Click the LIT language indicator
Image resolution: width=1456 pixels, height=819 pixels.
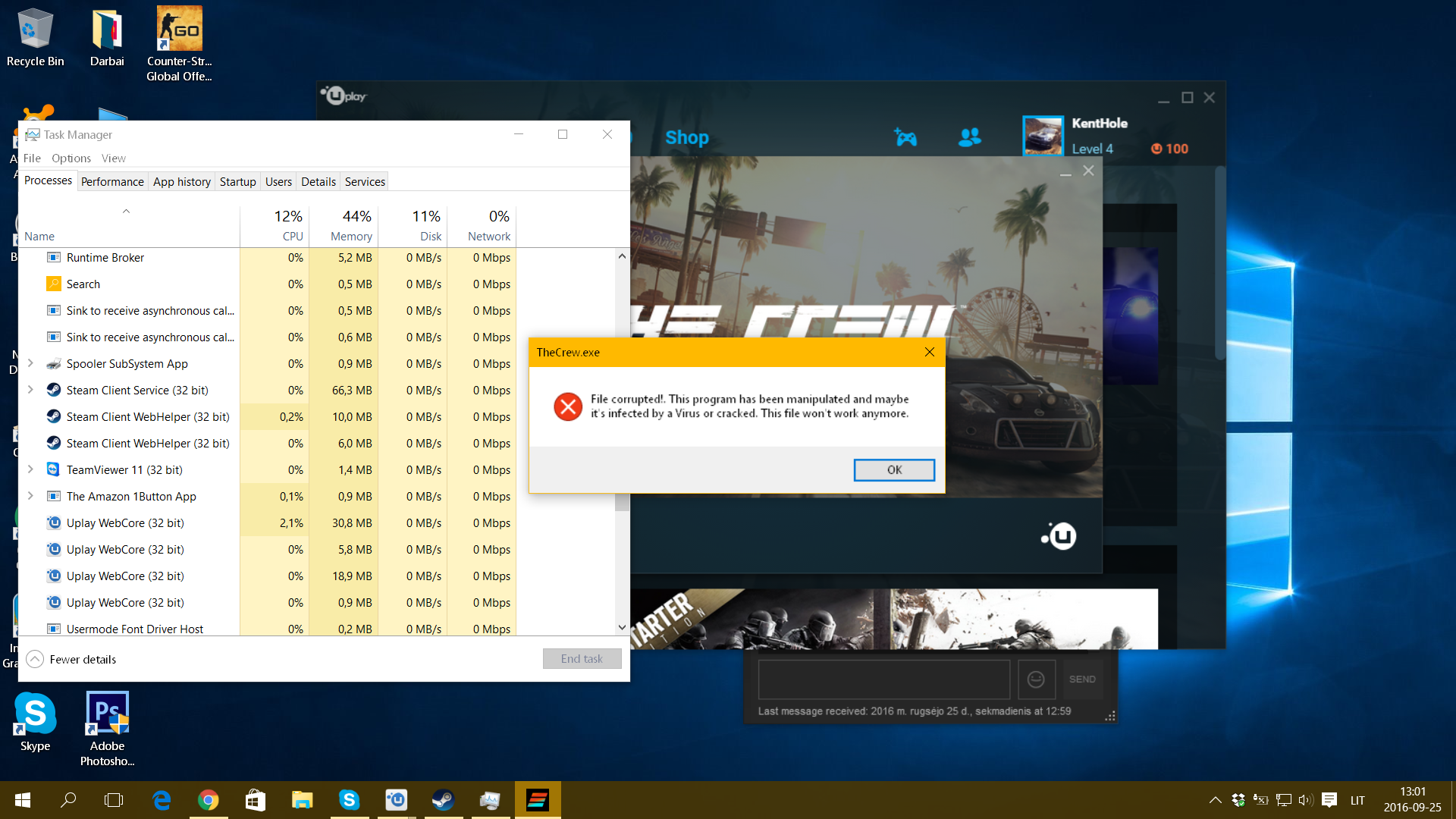point(1357,800)
